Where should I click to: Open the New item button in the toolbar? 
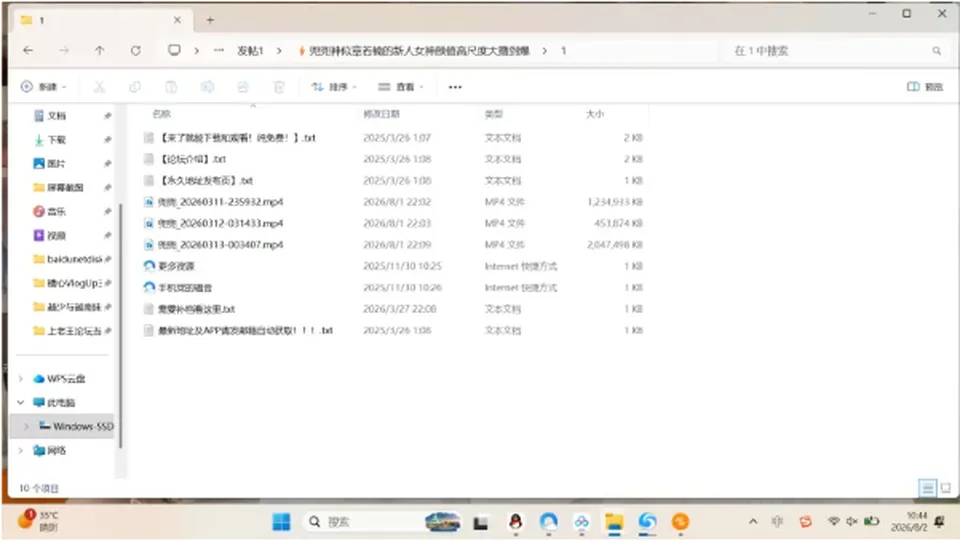pyautogui.click(x=43, y=87)
